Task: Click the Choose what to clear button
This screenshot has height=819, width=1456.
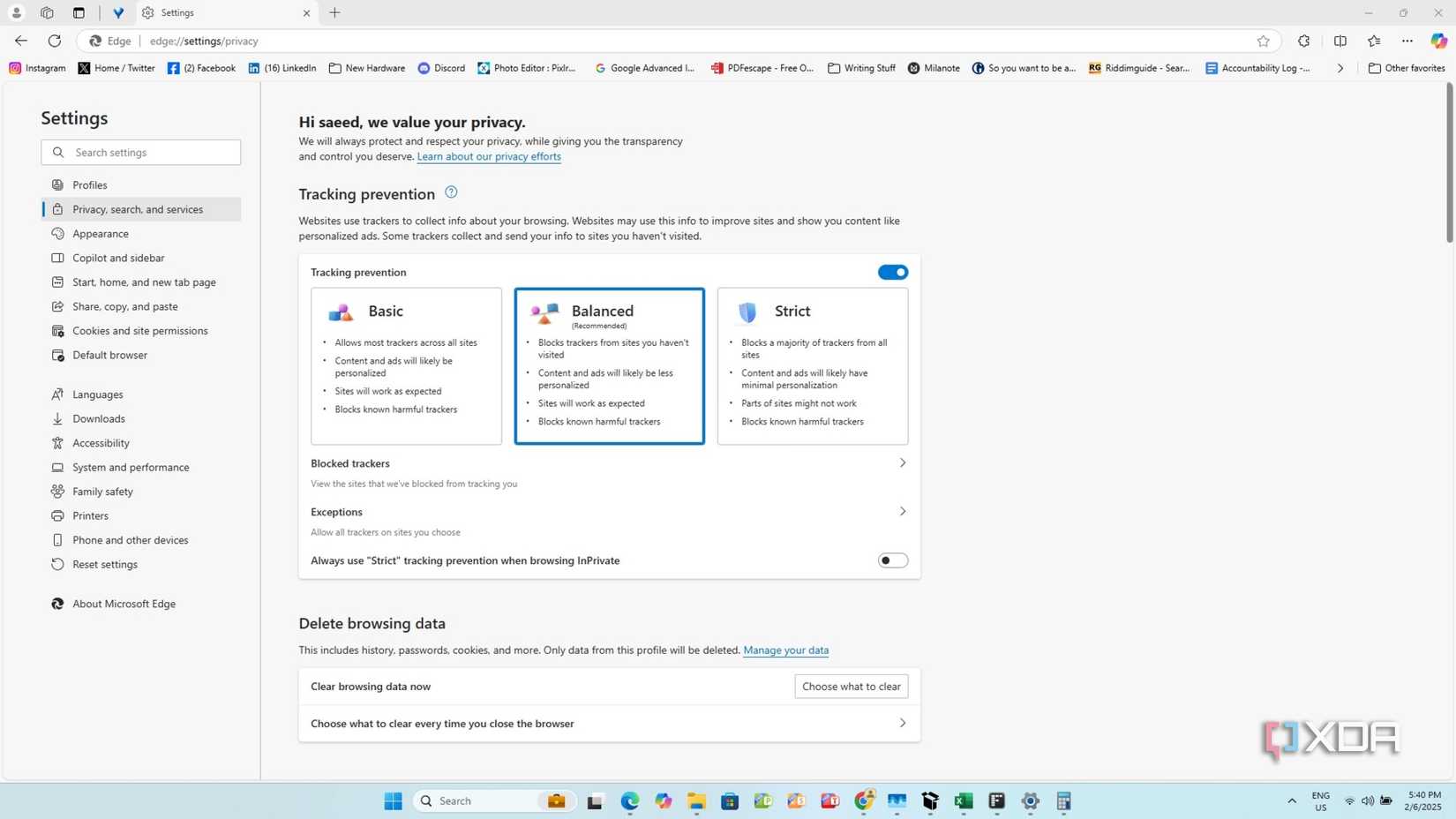Action: point(849,686)
